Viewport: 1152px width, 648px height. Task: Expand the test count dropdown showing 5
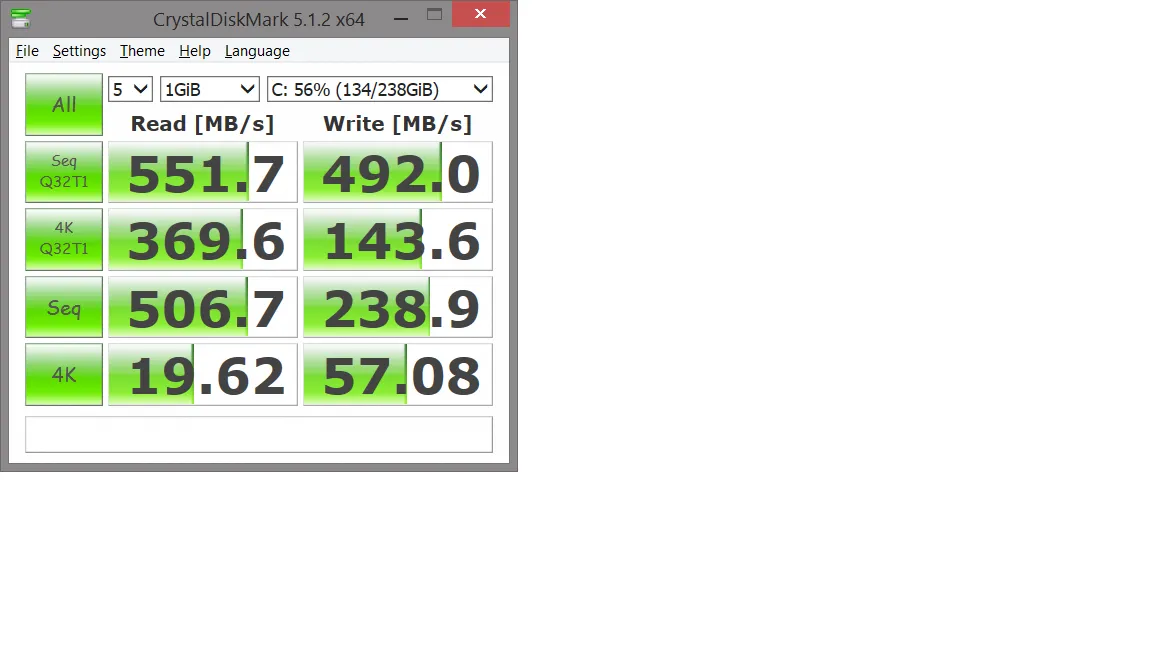point(130,90)
